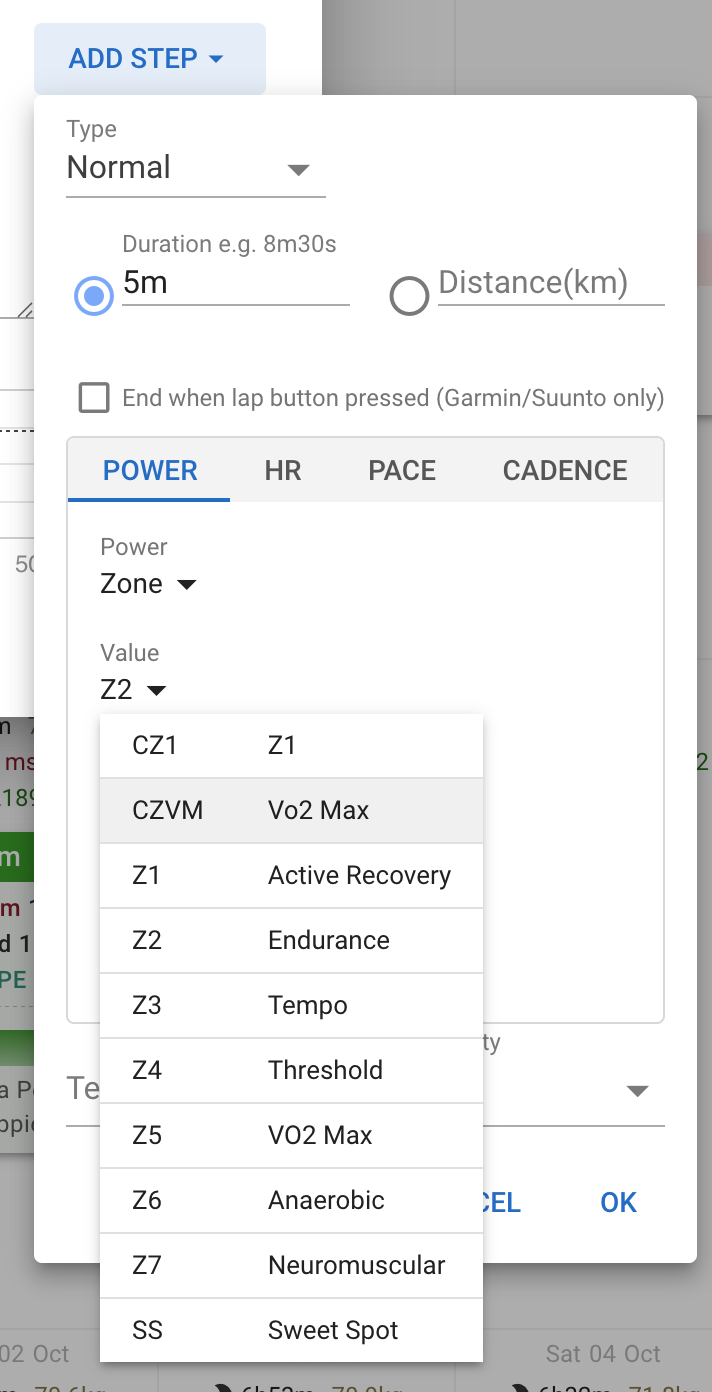Image resolution: width=712 pixels, height=1392 pixels.
Task: Choose CZVM Vo2 Max option
Action: (291, 810)
